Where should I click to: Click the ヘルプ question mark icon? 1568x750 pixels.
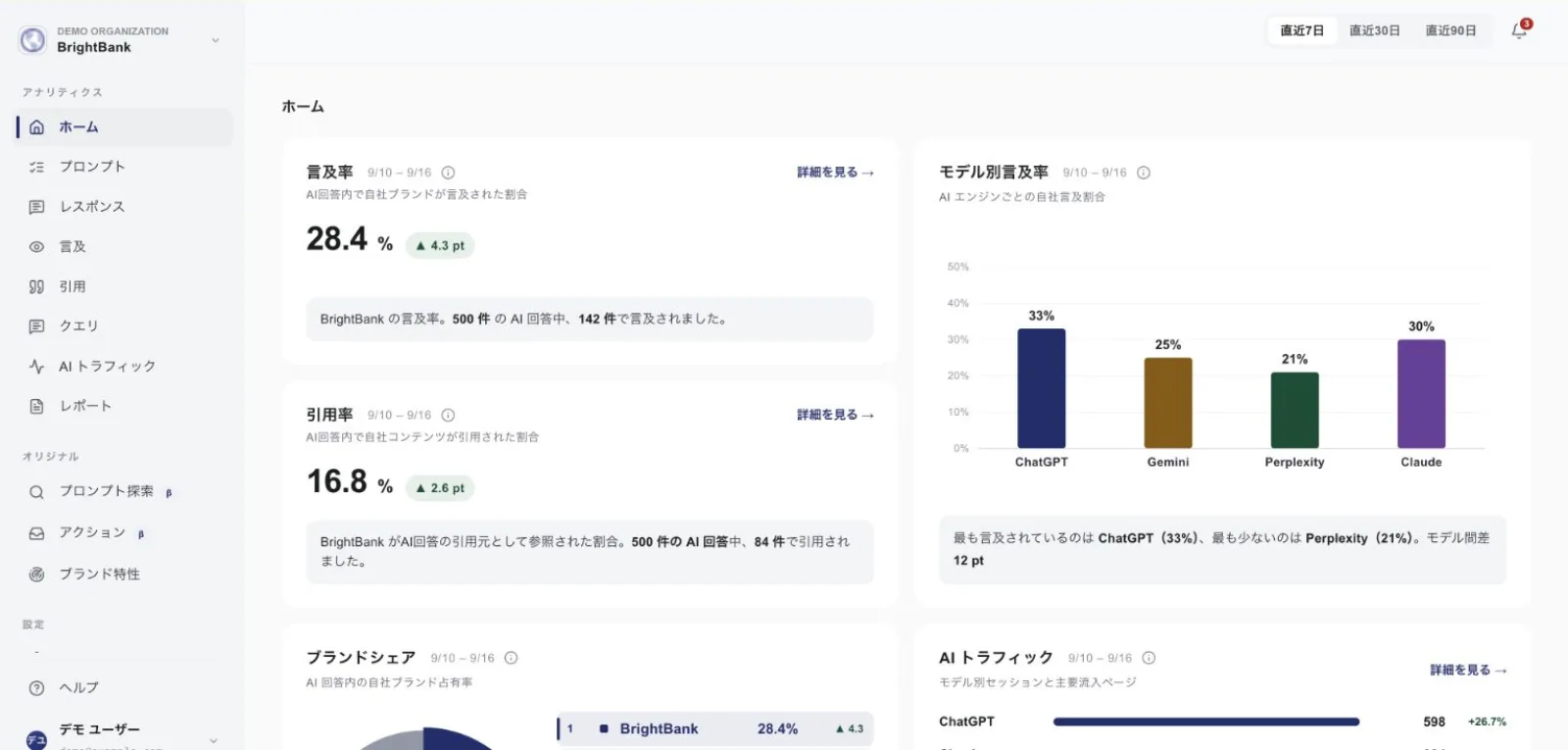[36, 688]
